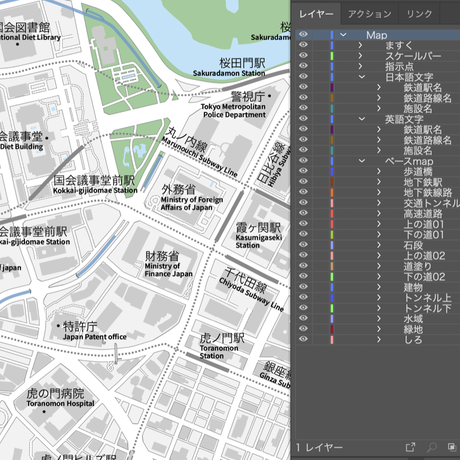
Task: Click the export layers icon in panel footer
Action: (410, 447)
